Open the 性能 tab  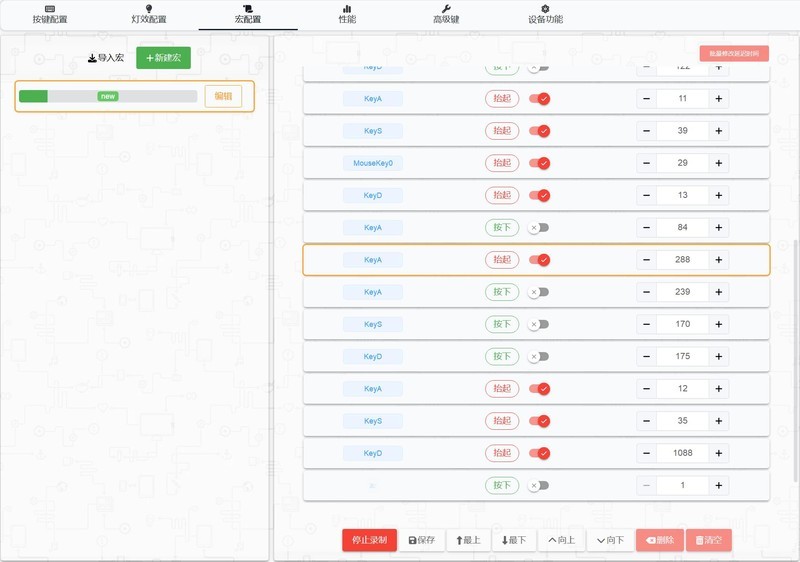click(347, 15)
